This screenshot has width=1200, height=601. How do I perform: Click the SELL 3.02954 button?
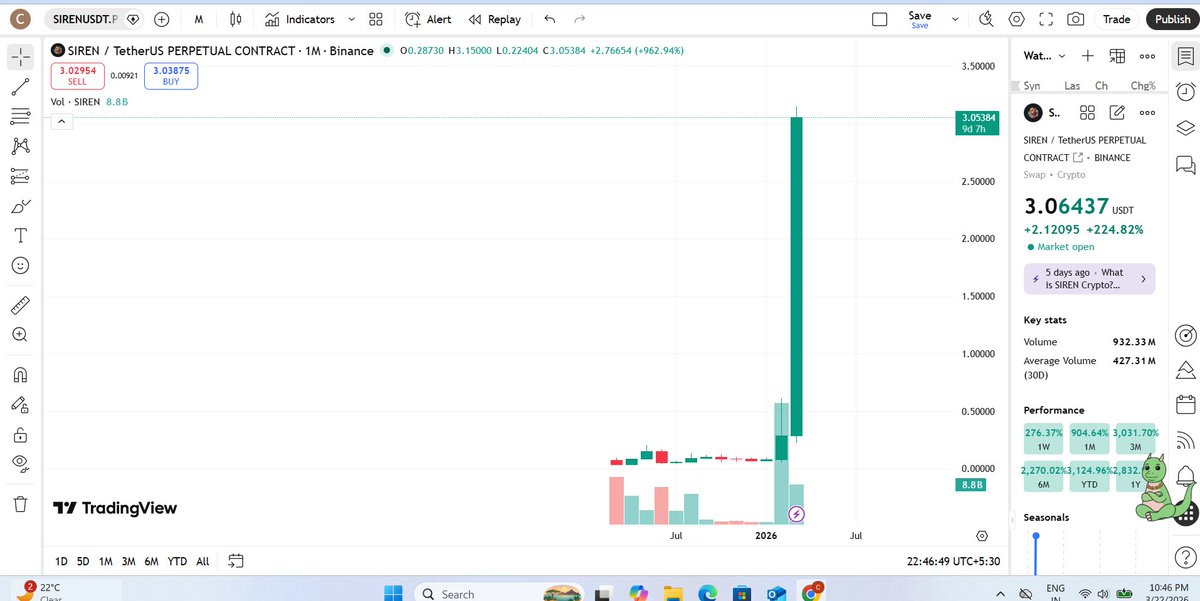click(x=78, y=76)
